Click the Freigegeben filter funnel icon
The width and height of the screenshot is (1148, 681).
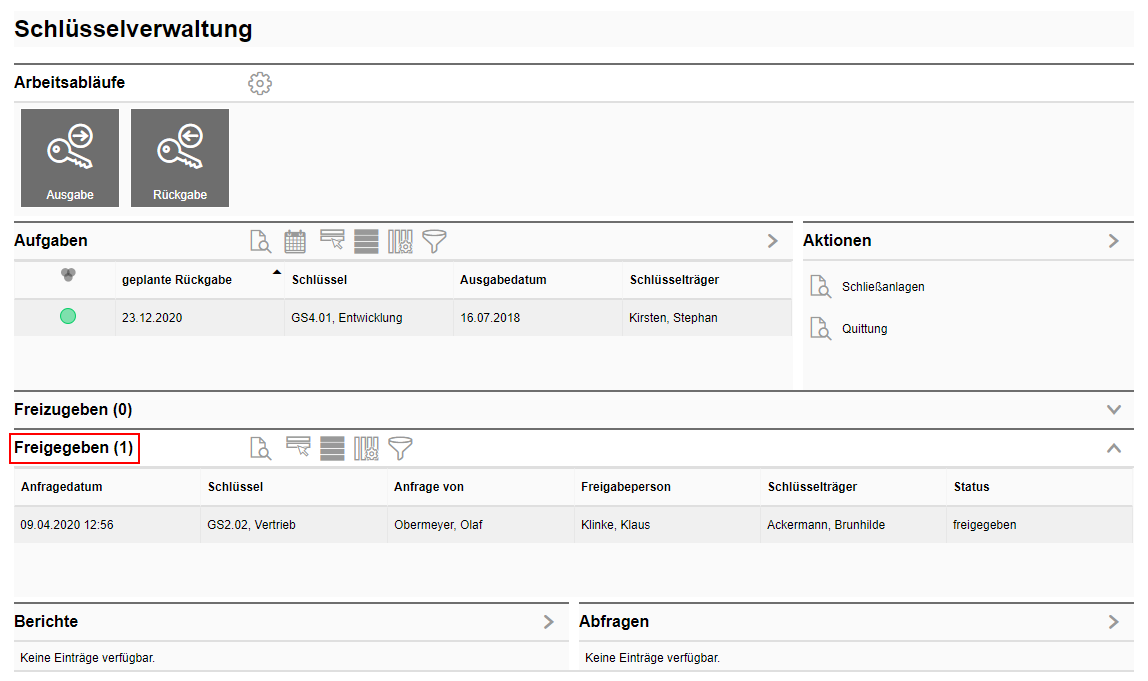click(400, 448)
